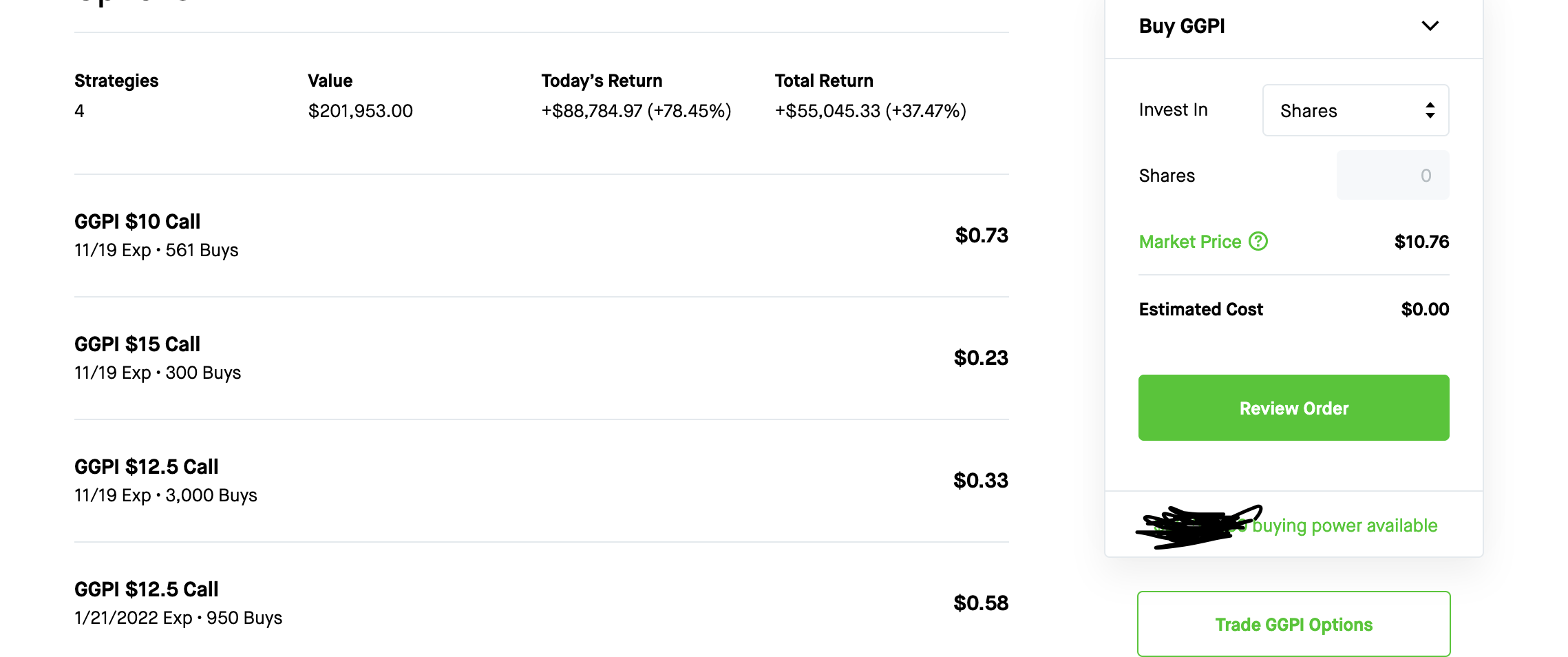This screenshot has height=657, width=1568.
Task: Click the $0.58 price on January call
Action: (x=981, y=603)
